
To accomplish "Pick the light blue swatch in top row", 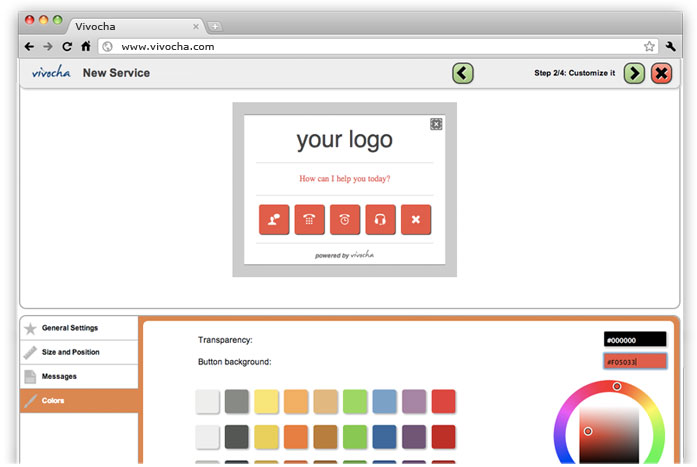I will click(385, 401).
